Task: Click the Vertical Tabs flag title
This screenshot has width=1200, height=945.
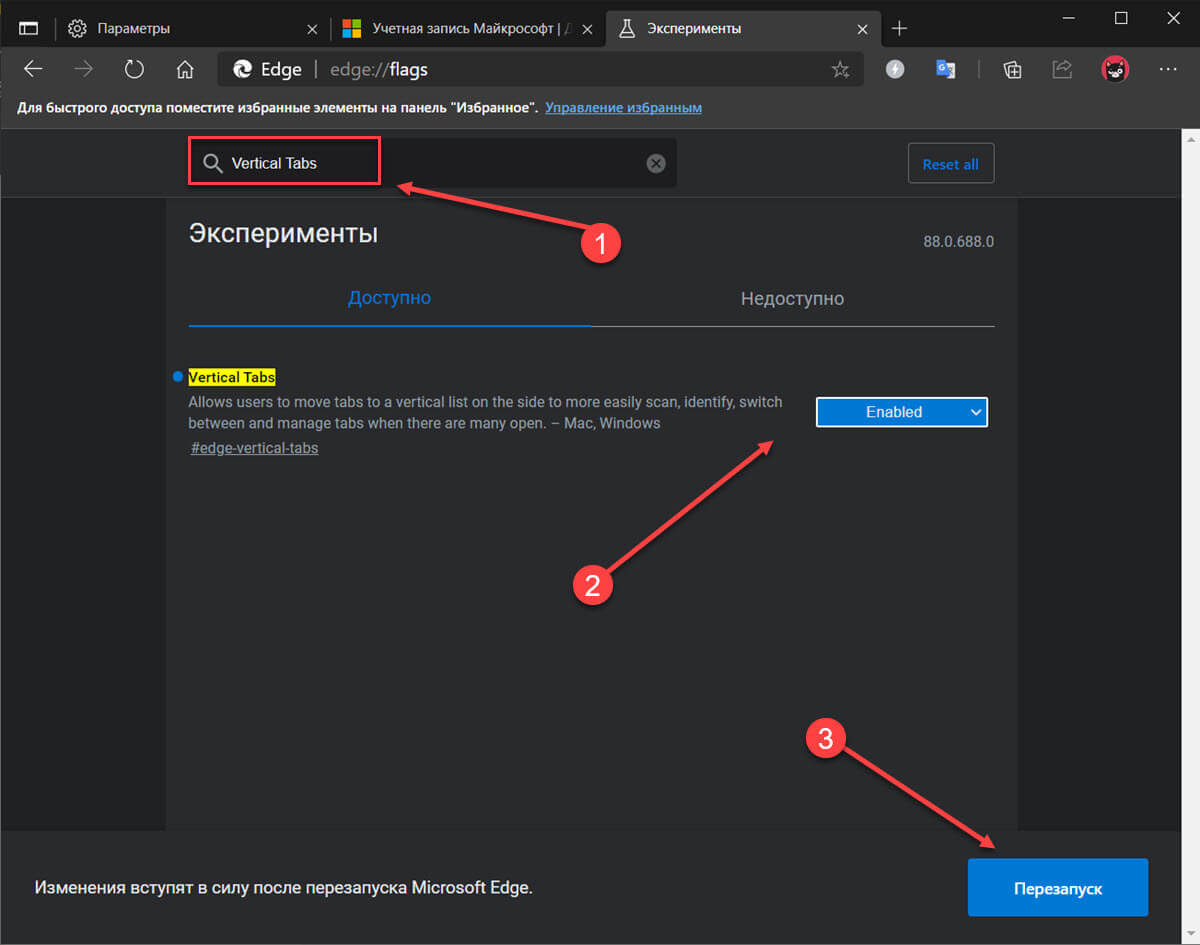Action: pos(232,377)
